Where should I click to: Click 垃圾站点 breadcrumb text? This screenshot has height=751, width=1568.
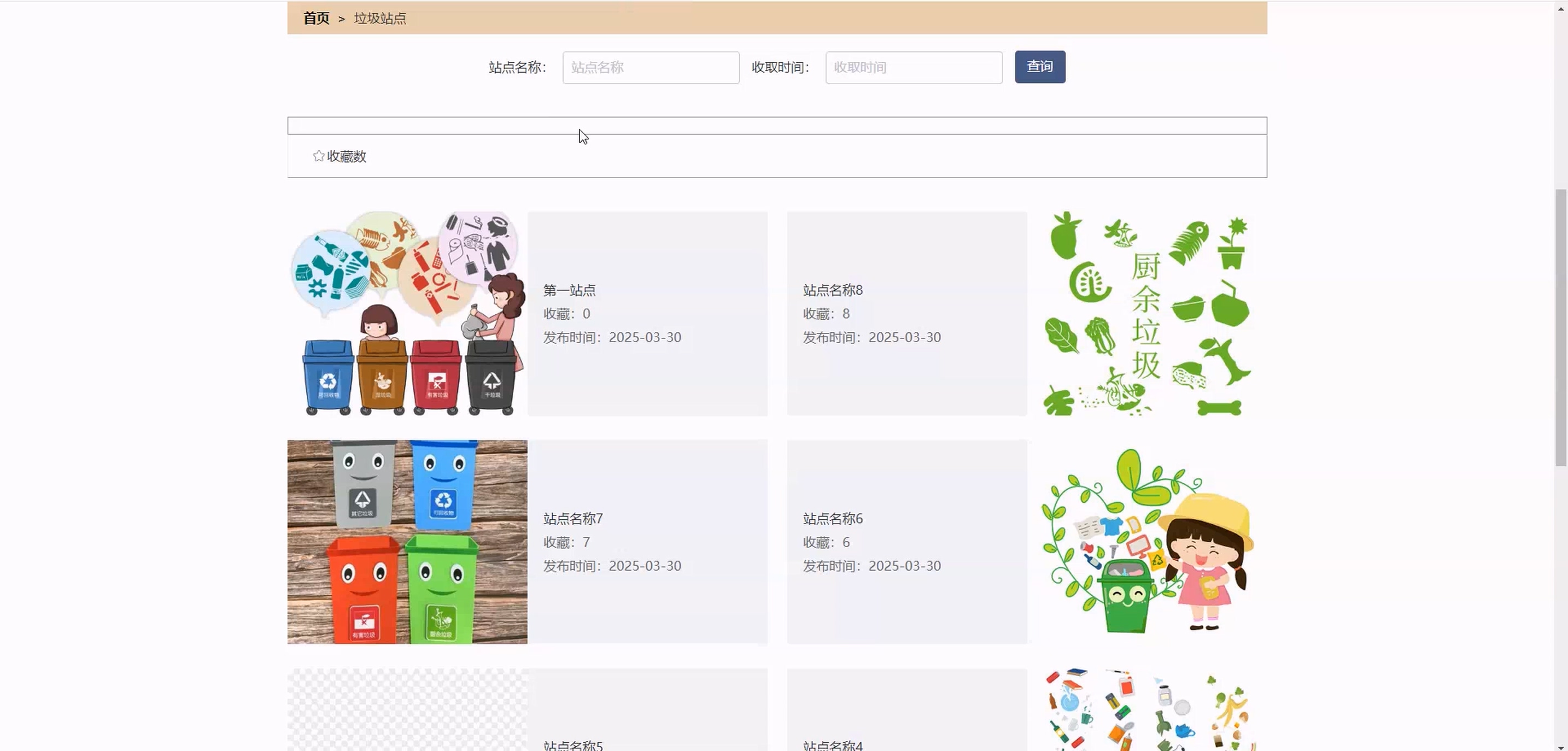(x=380, y=18)
